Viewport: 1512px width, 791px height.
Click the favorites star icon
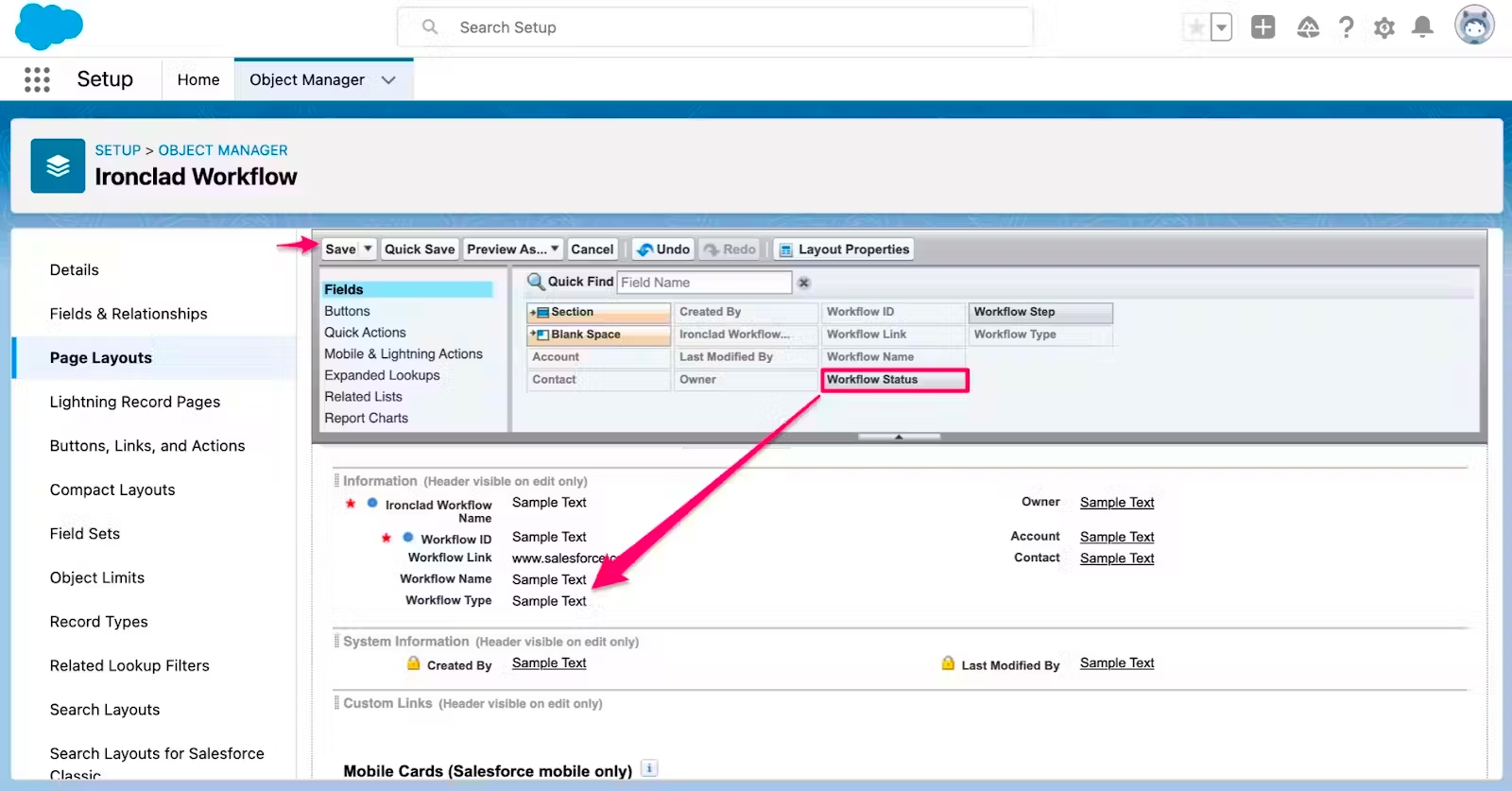pos(1196,27)
